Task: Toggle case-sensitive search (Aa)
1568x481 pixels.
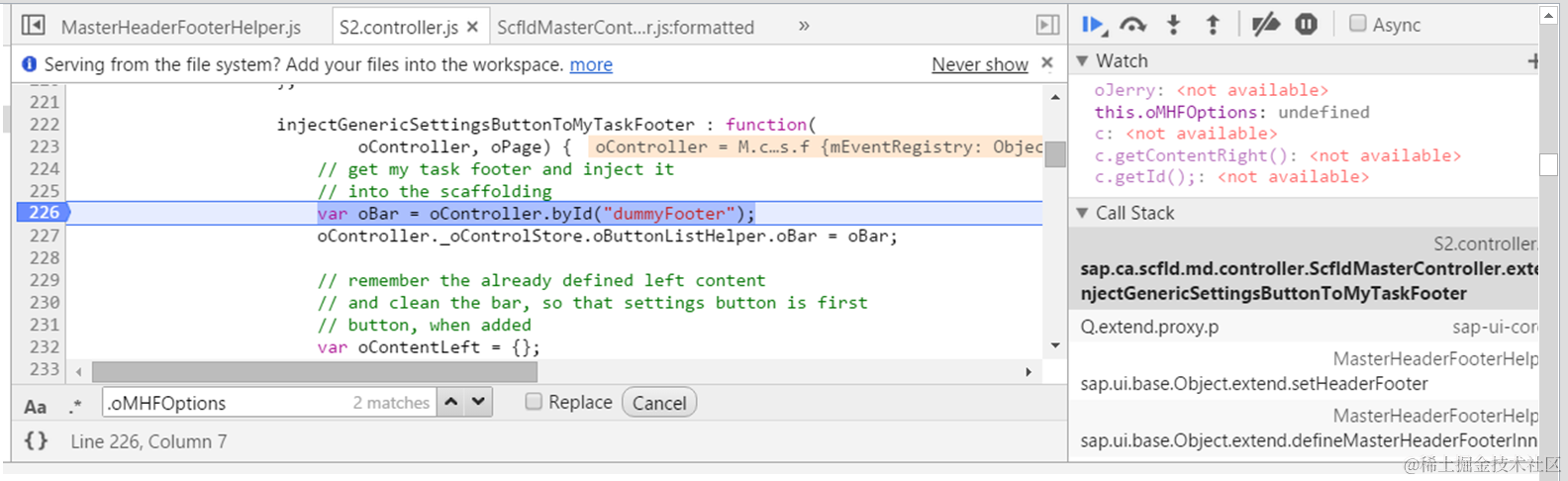Action: click(x=35, y=406)
